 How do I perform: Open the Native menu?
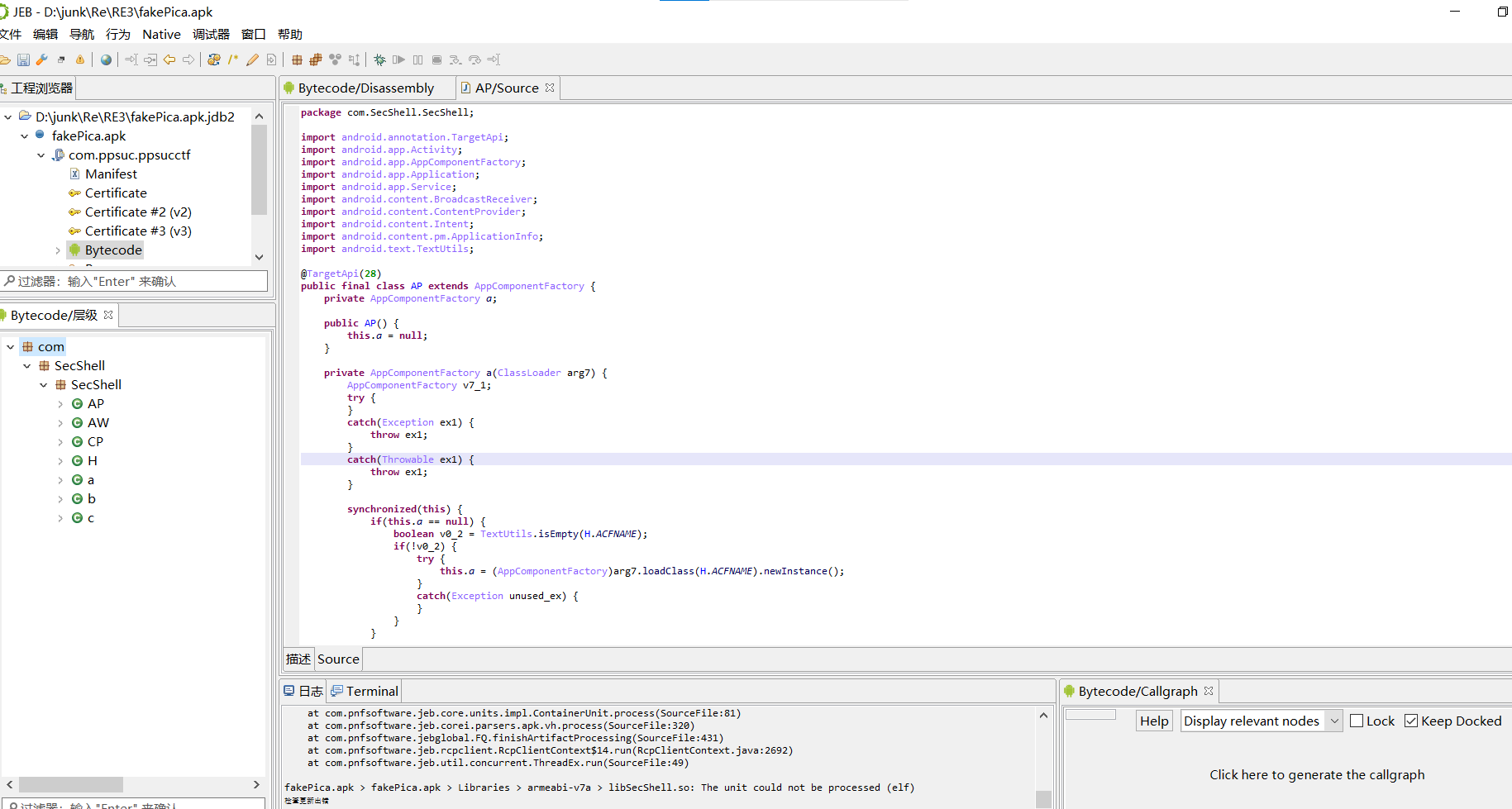point(161,34)
